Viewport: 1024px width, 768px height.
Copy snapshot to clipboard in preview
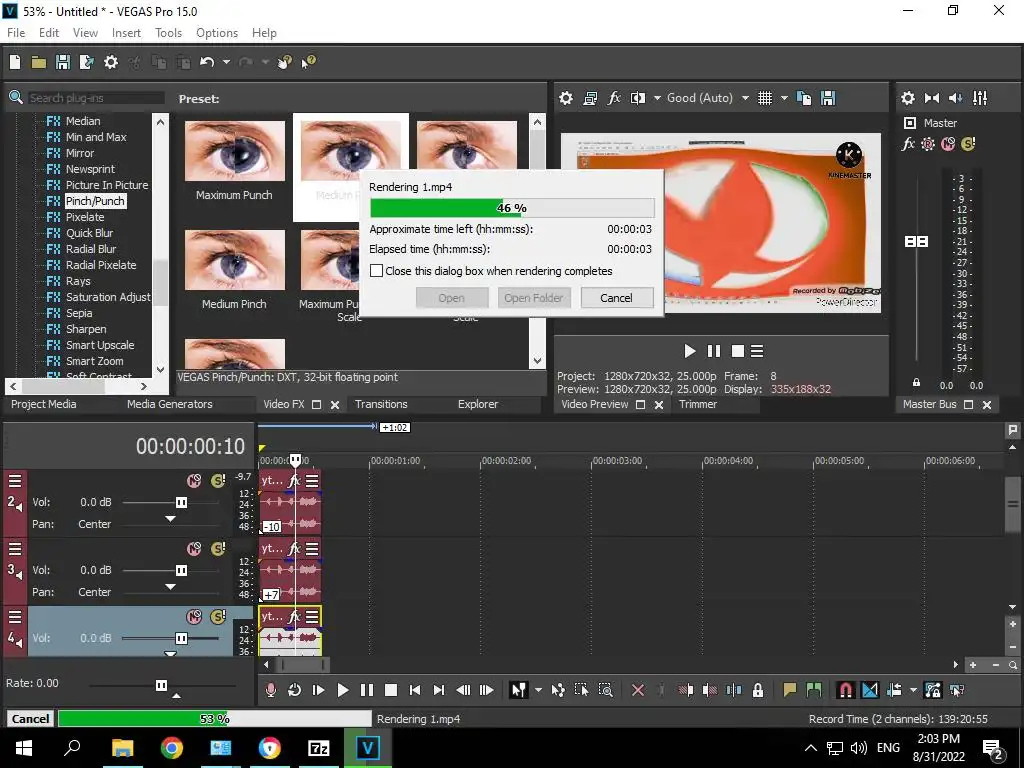point(804,98)
